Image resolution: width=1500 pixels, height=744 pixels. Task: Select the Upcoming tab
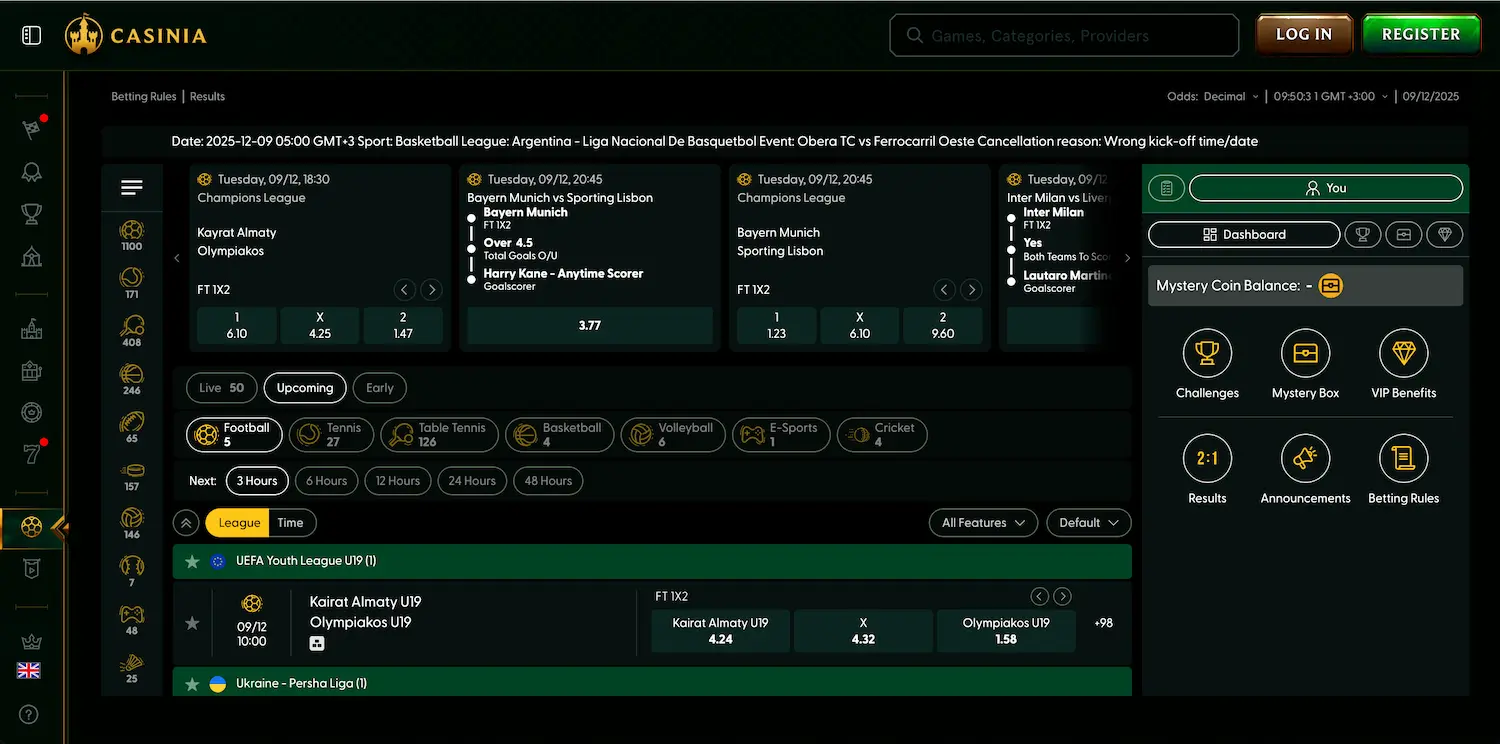[304, 387]
